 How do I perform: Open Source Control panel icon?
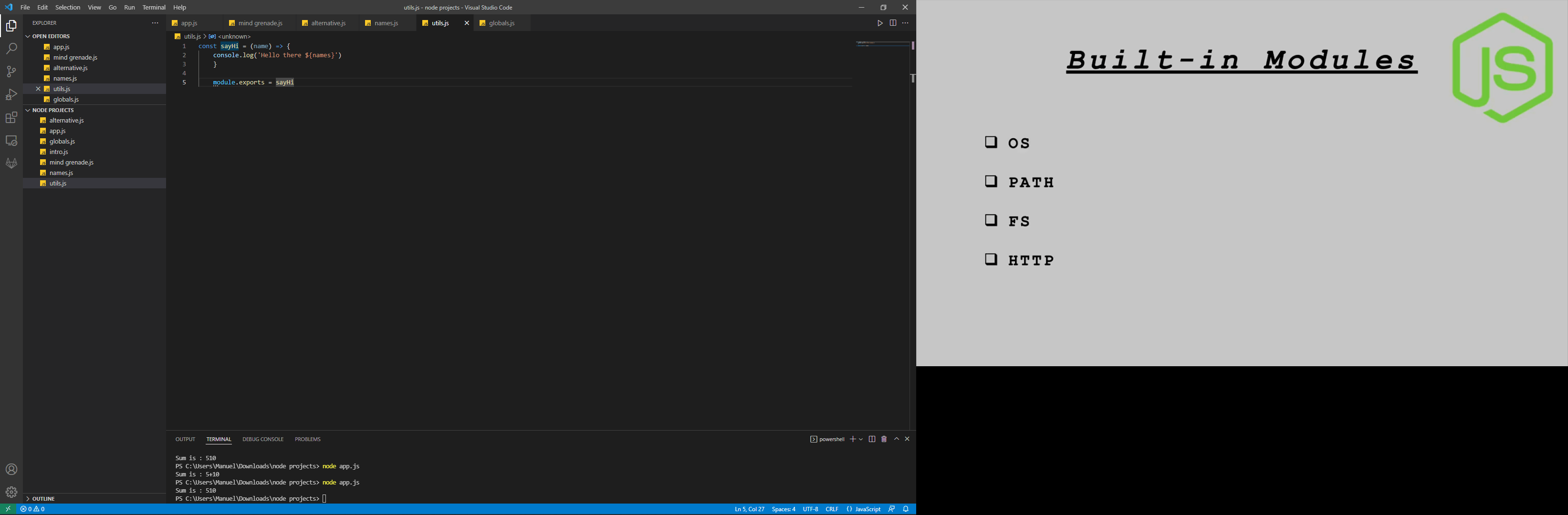11,72
